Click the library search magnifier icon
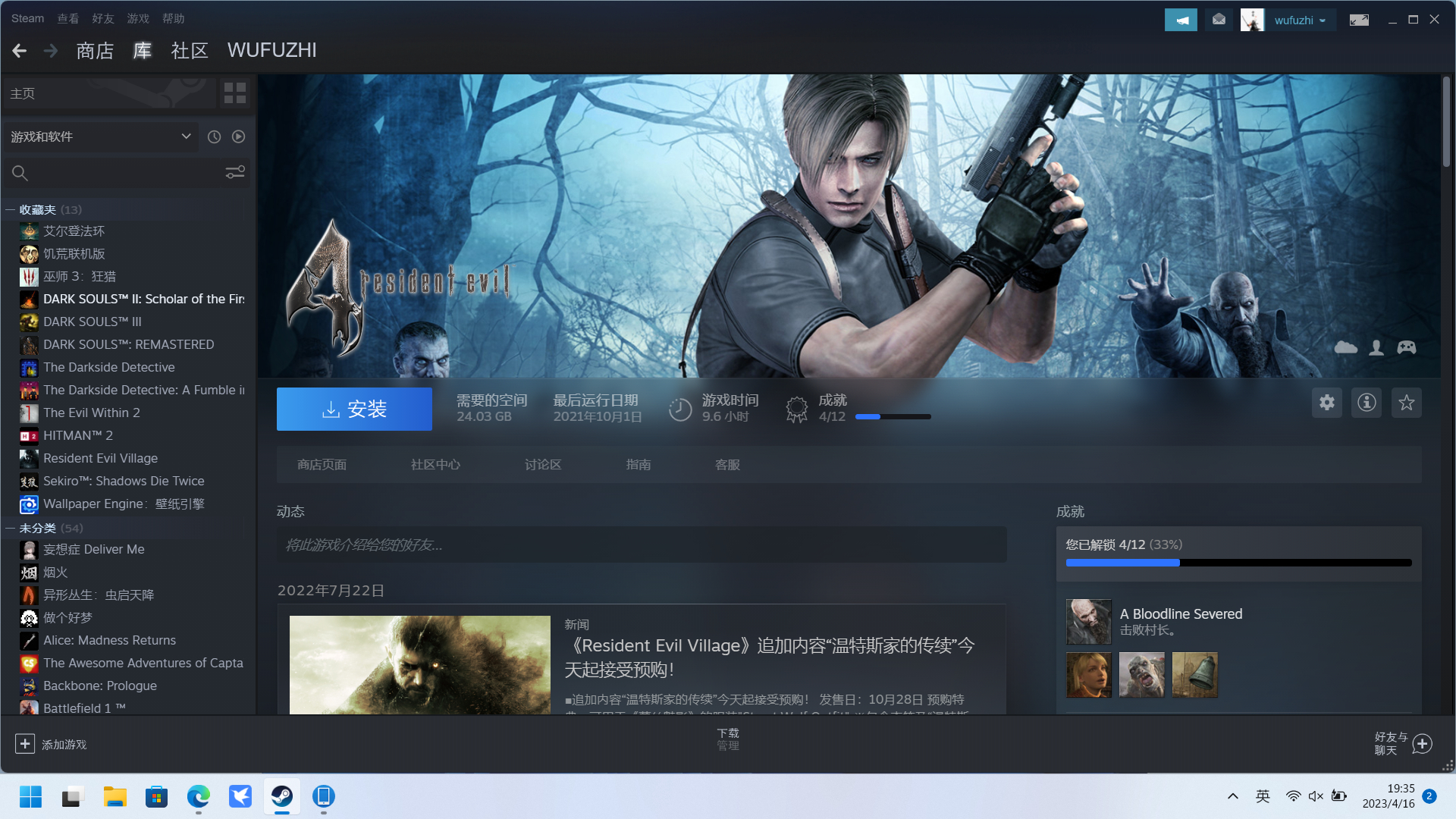 pyautogui.click(x=20, y=173)
